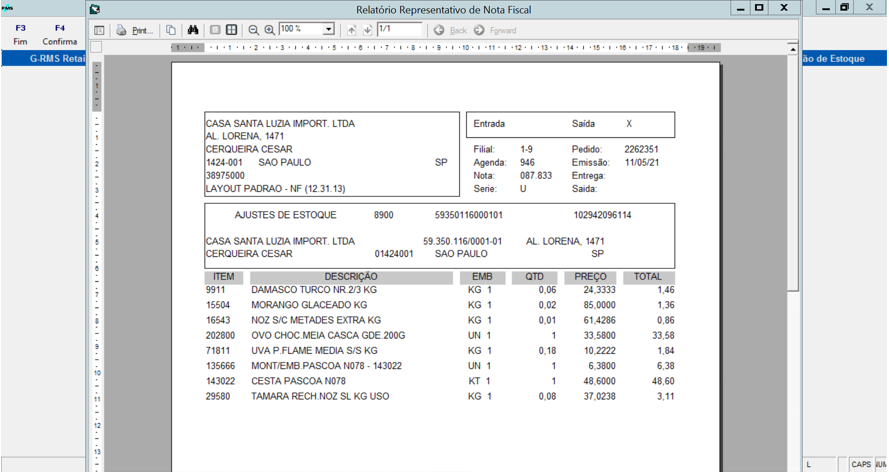The height and width of the screenshot is (472, 889).
Task: Click the zoom in magnifier
Action: [x=270, y=30]
